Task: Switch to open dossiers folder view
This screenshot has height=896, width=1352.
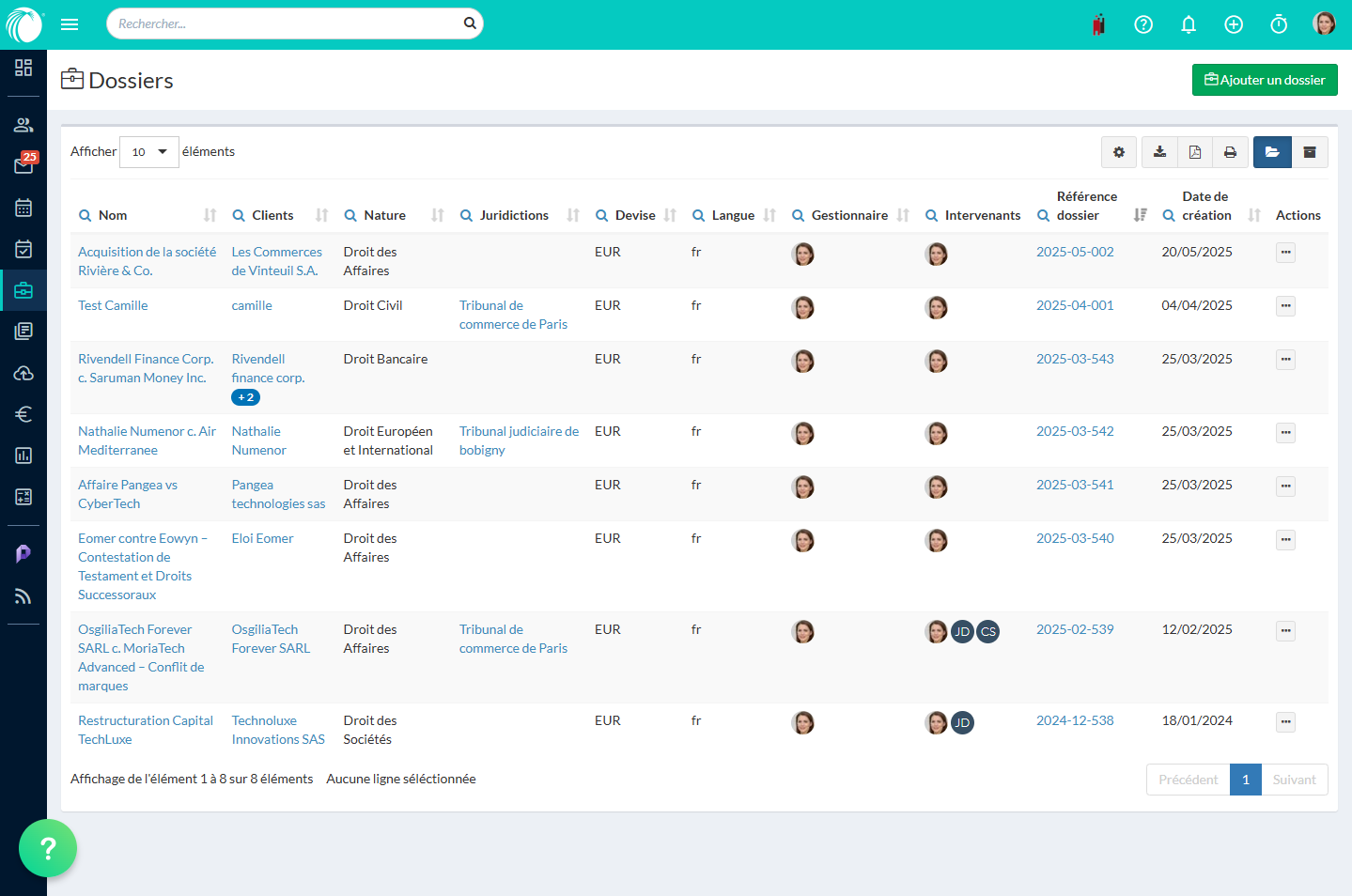Action: point(1272,152)
